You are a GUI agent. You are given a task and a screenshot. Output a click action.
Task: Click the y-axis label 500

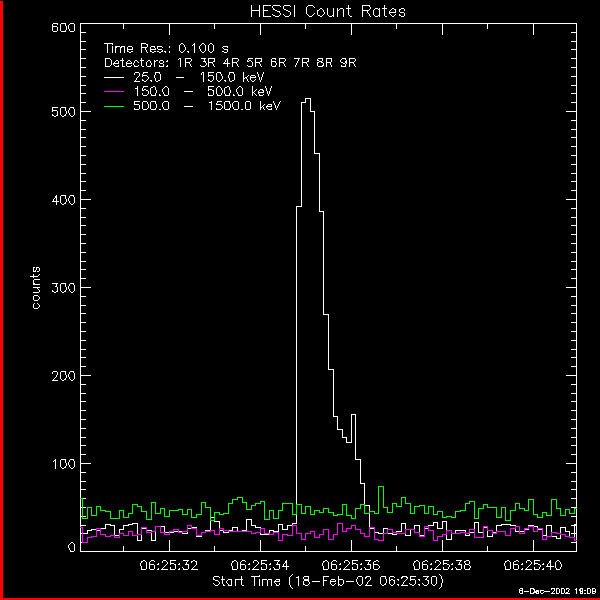(x=63, y=112)
